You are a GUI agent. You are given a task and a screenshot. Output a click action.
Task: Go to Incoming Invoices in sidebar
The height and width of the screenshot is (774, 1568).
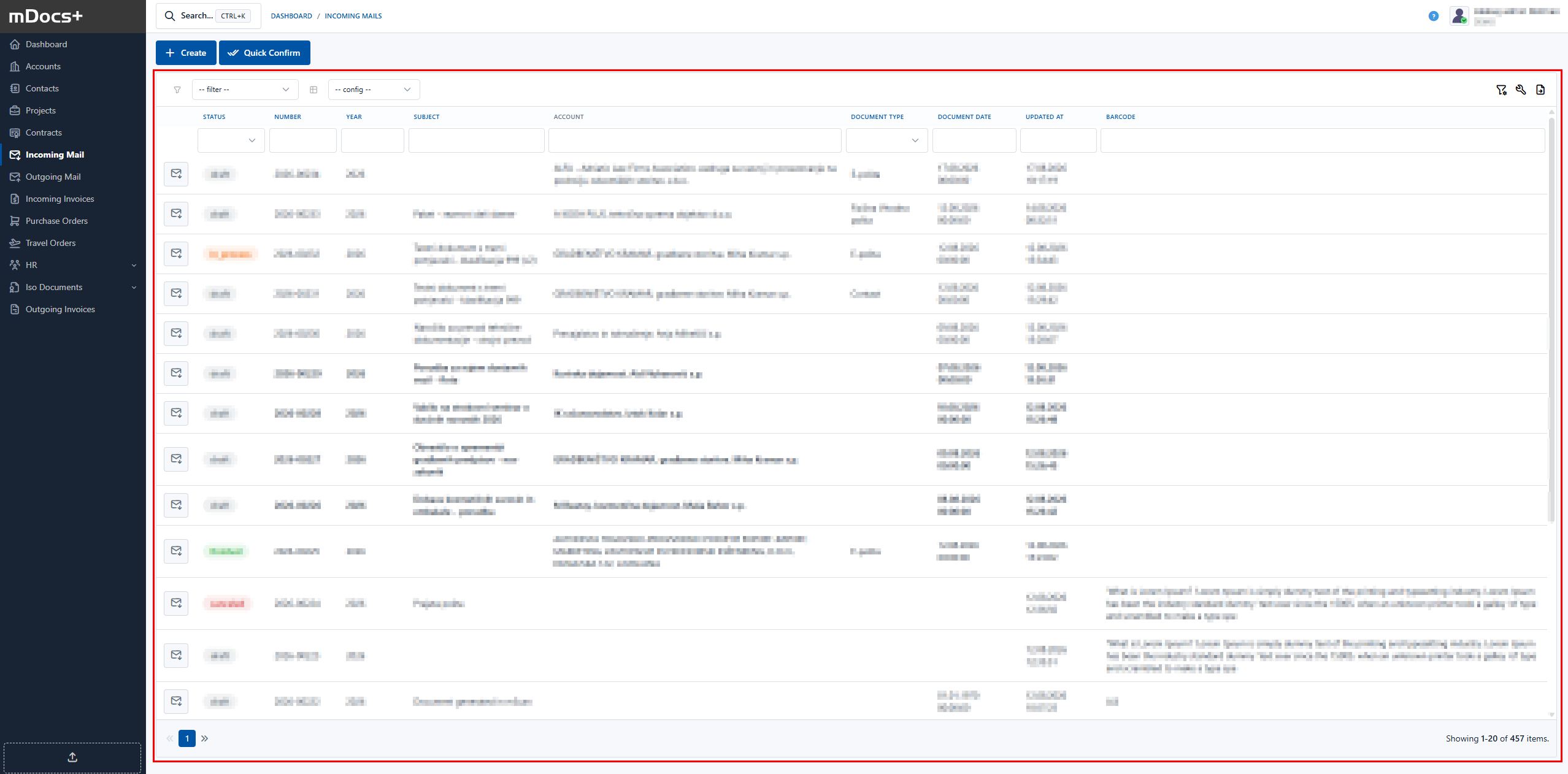60,199
